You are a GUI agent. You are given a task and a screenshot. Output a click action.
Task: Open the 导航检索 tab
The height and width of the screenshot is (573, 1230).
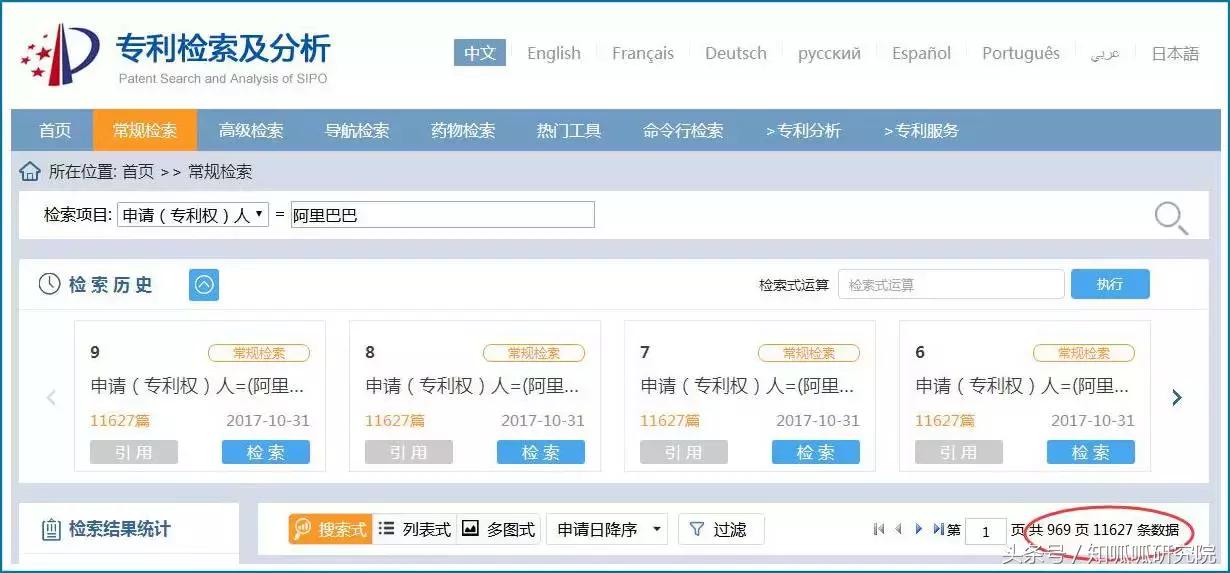coord(357,130)
